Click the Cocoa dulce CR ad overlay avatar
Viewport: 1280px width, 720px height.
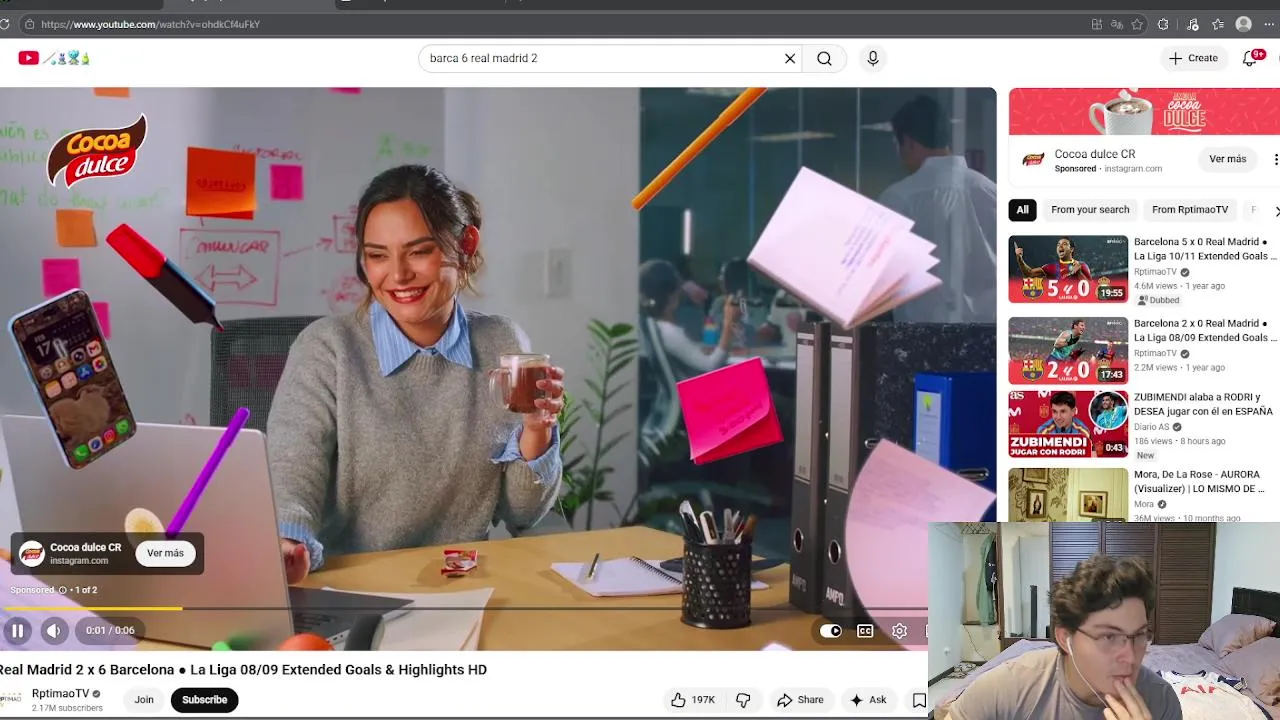click(32, 553)
